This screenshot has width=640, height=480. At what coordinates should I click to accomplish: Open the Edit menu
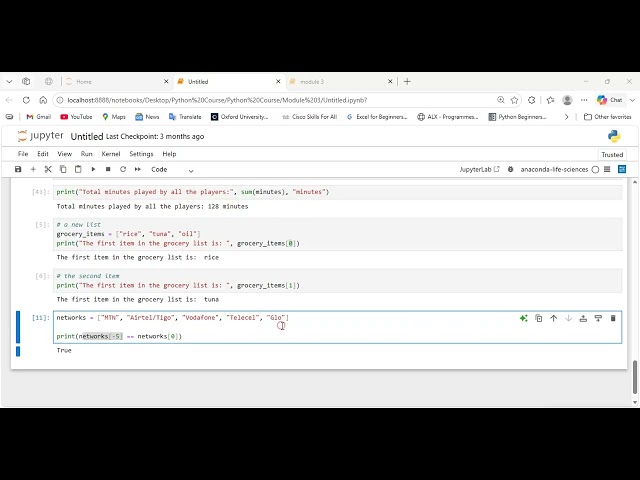43,154
